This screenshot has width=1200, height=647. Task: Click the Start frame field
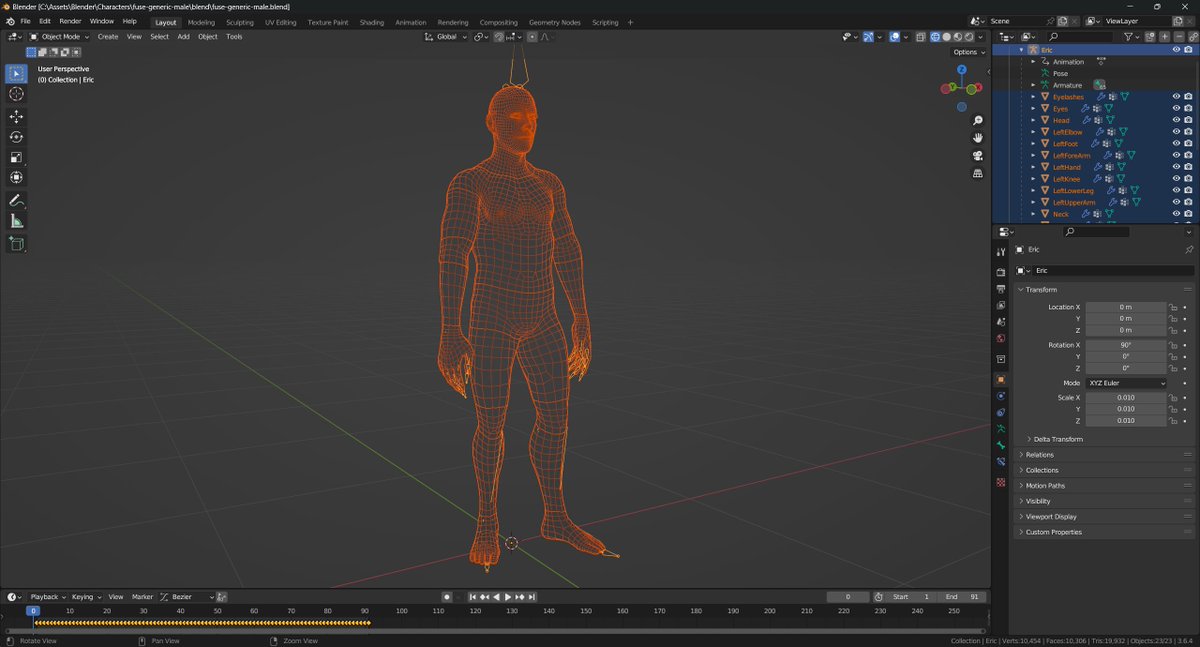tap(912, 597)
